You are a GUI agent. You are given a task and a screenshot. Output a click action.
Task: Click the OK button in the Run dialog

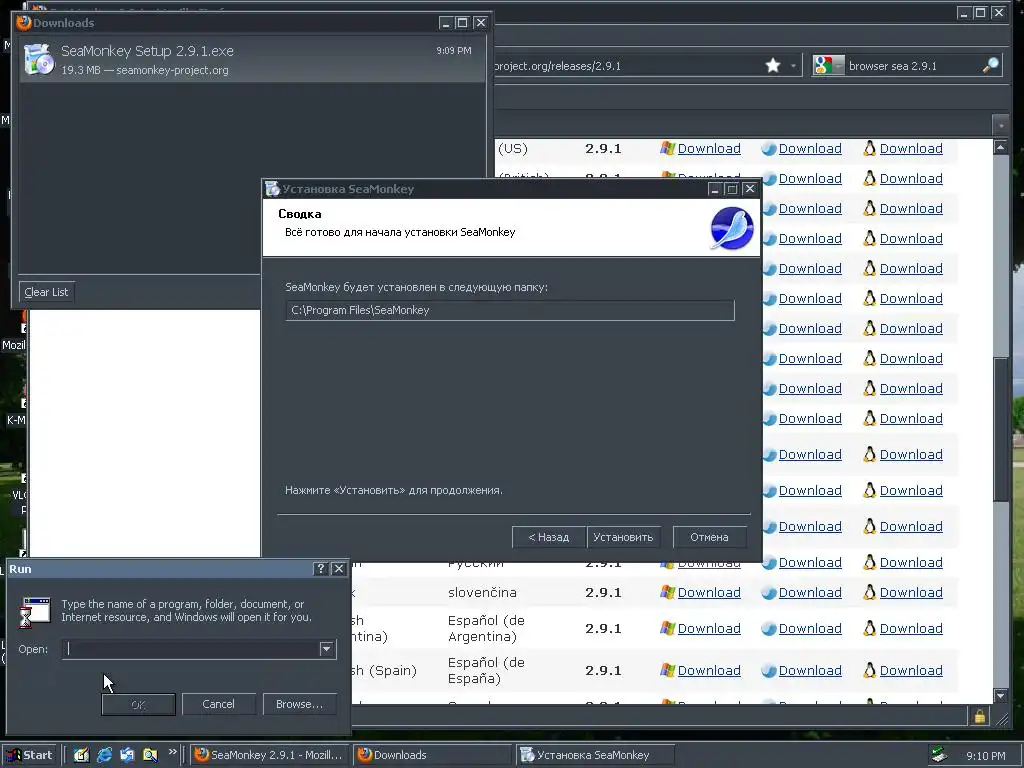click(138, 705)
